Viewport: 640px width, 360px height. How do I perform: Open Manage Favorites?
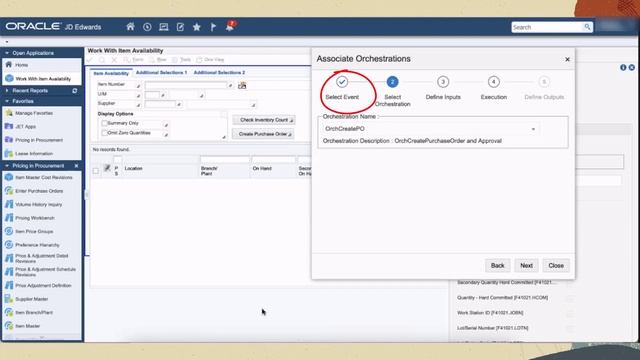pos(34,113)
